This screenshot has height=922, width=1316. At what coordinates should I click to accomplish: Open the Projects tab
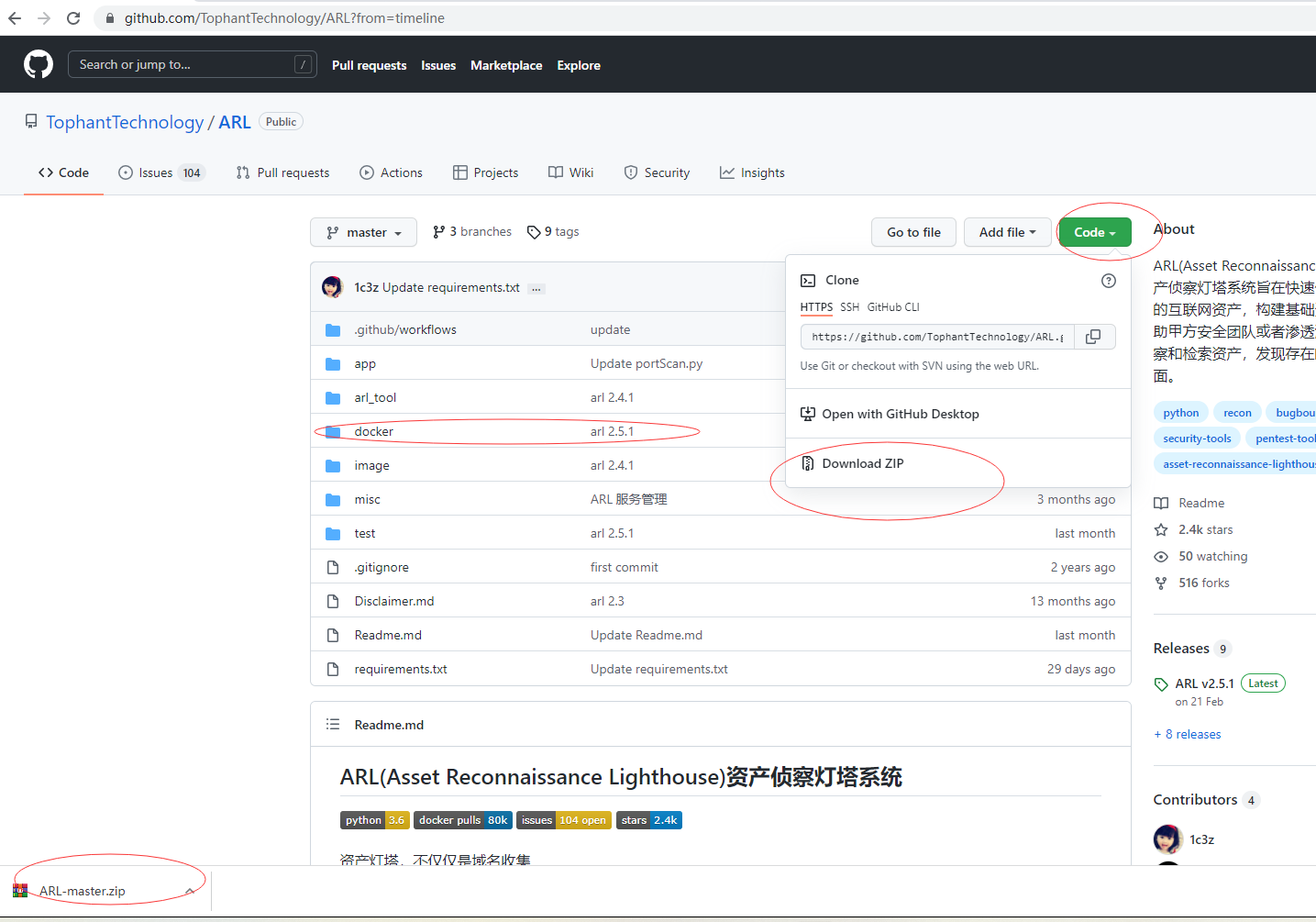pyautogui.click(x=486, y=172)
